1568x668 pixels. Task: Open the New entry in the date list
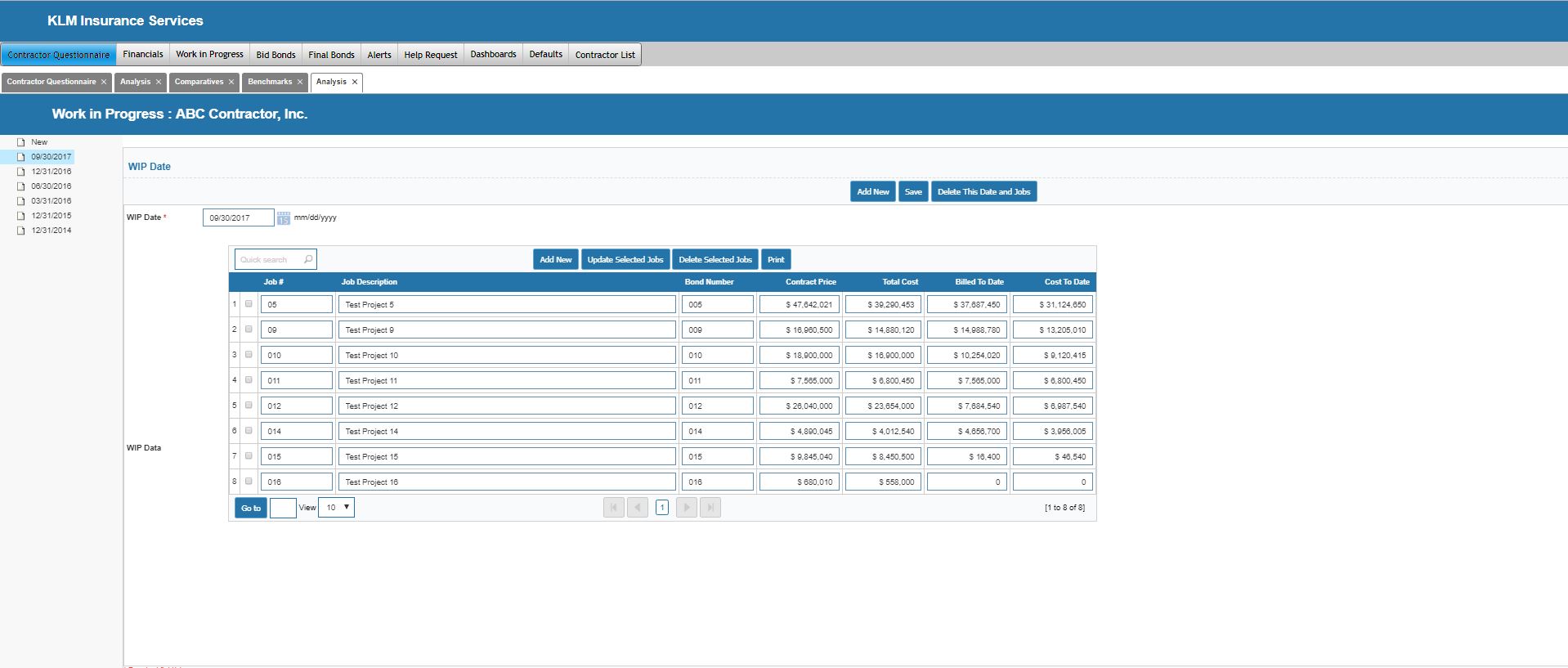pyautogui.click(x=39, y=142)
